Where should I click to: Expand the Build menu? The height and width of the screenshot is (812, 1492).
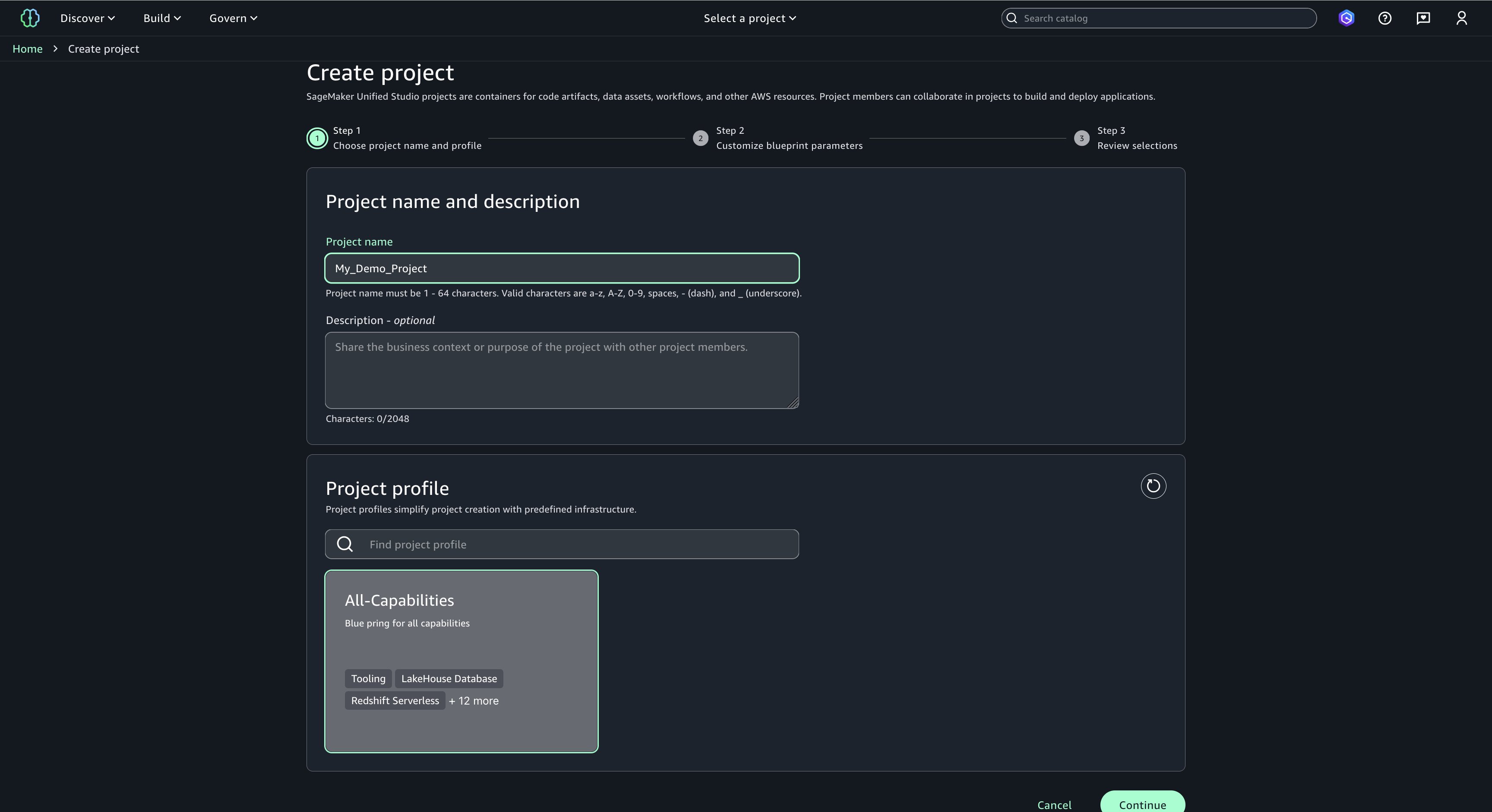coord(162,18)
